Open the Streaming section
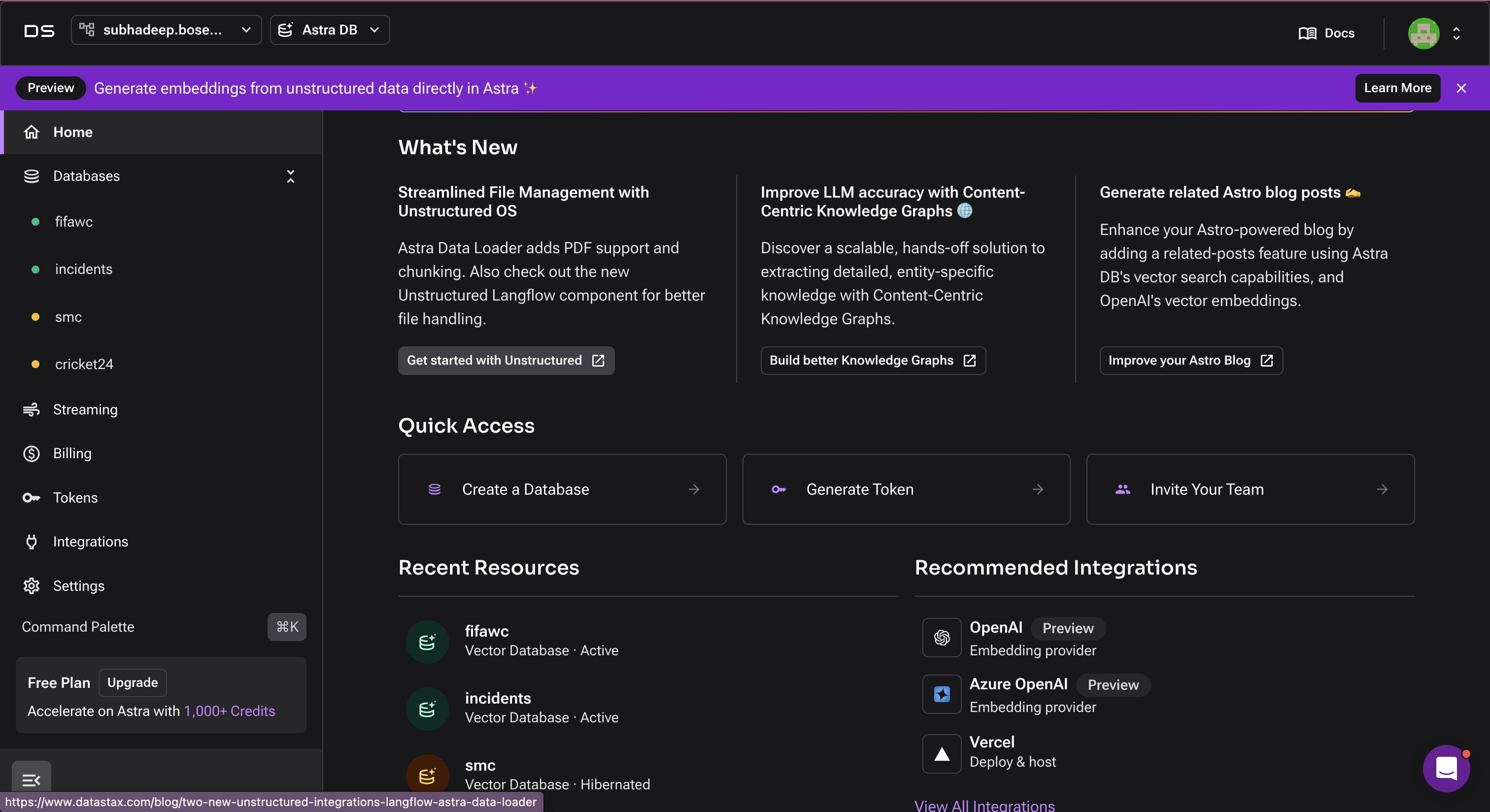This screenshot has height=812, width=1490. tap(85, 409)
